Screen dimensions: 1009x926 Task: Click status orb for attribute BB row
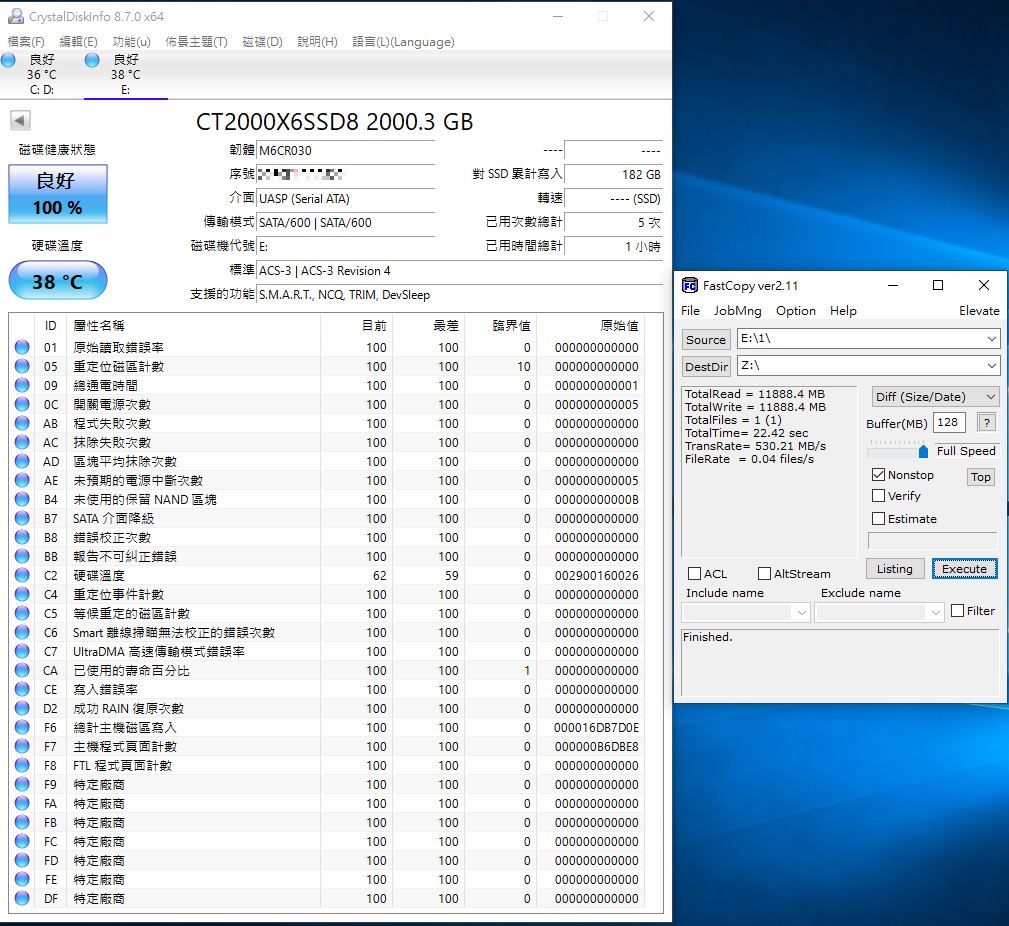click(22, 556)
